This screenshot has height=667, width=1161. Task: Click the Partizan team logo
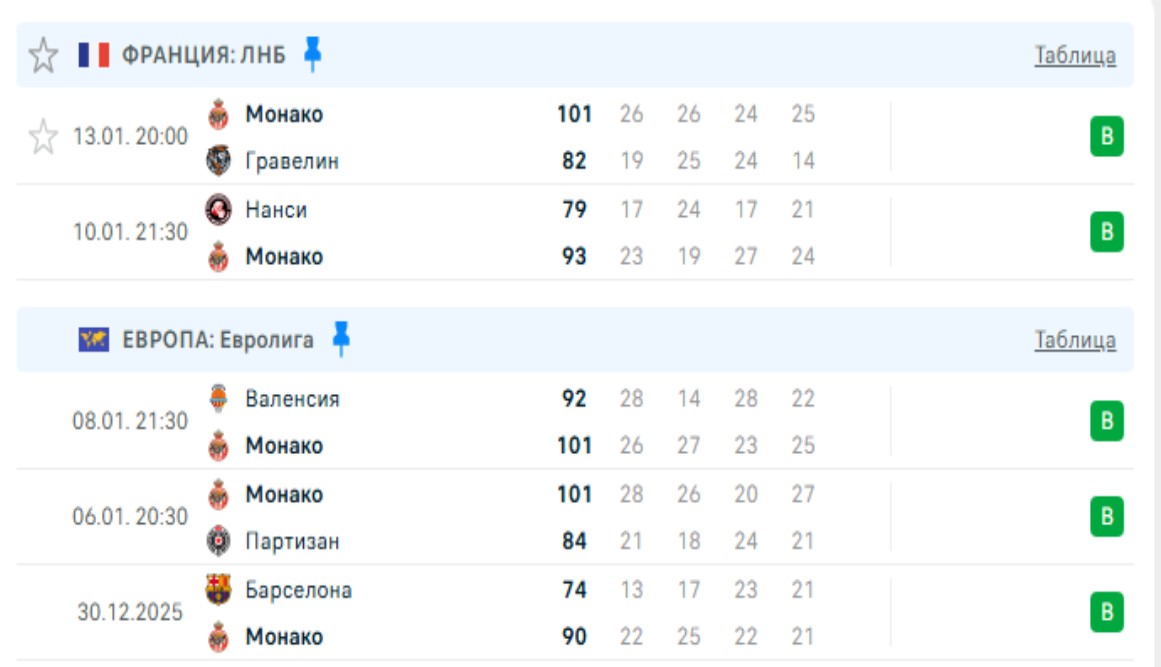[x=218, y=541]
